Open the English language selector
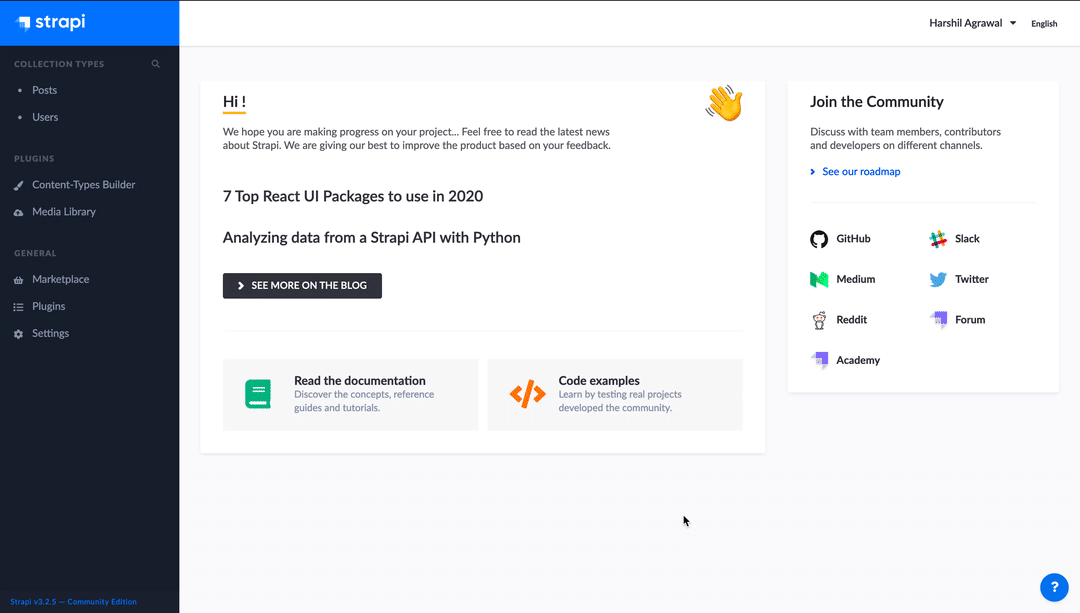The height and width of the screenshot is (613, 1080). (1044, 24)
